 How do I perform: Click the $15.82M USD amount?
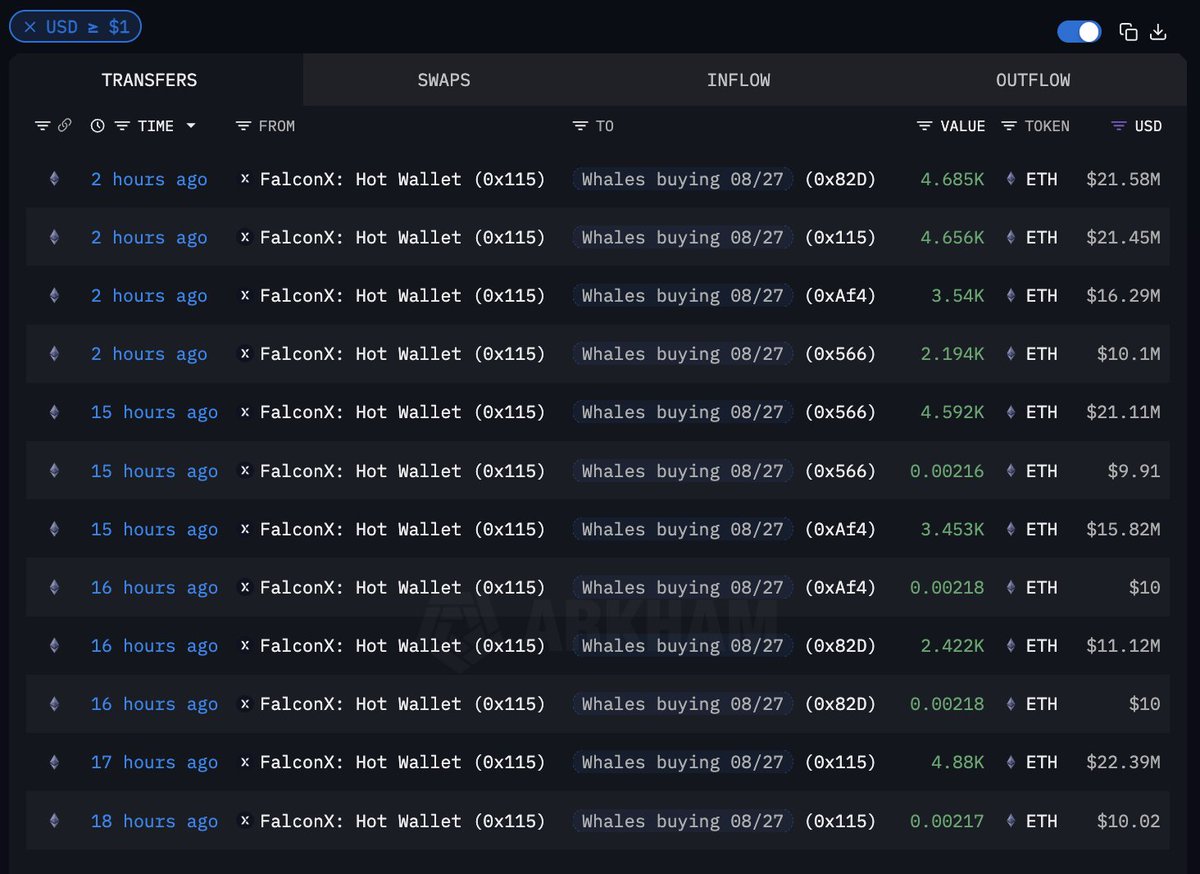(x=1123, y=529)
